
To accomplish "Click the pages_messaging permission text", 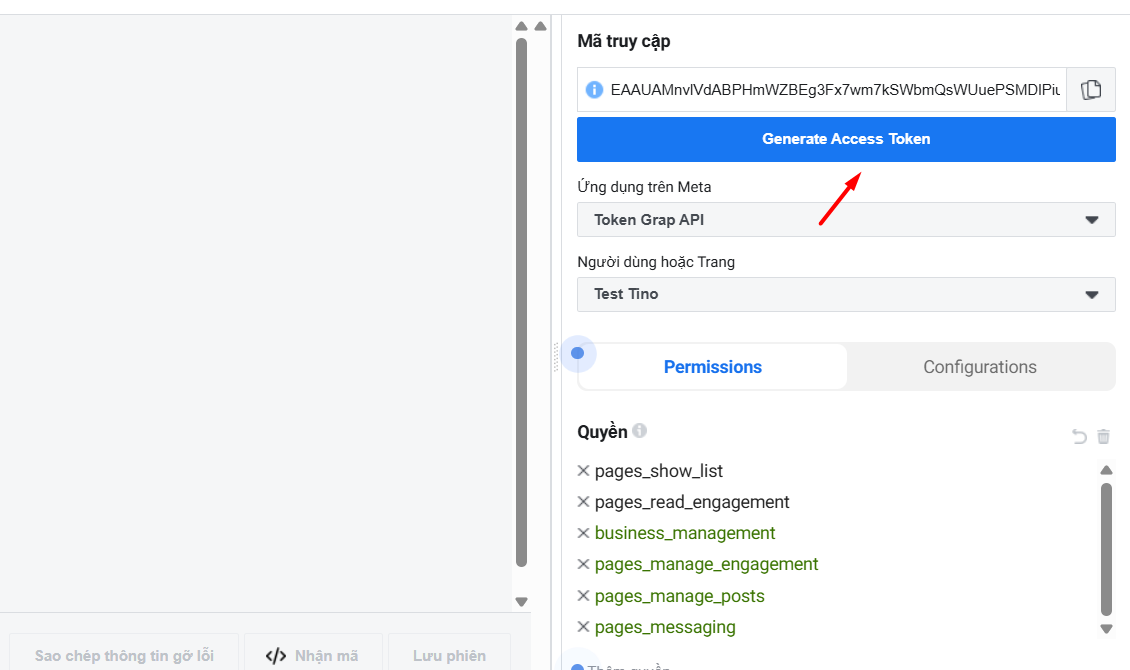I will 665,627.
